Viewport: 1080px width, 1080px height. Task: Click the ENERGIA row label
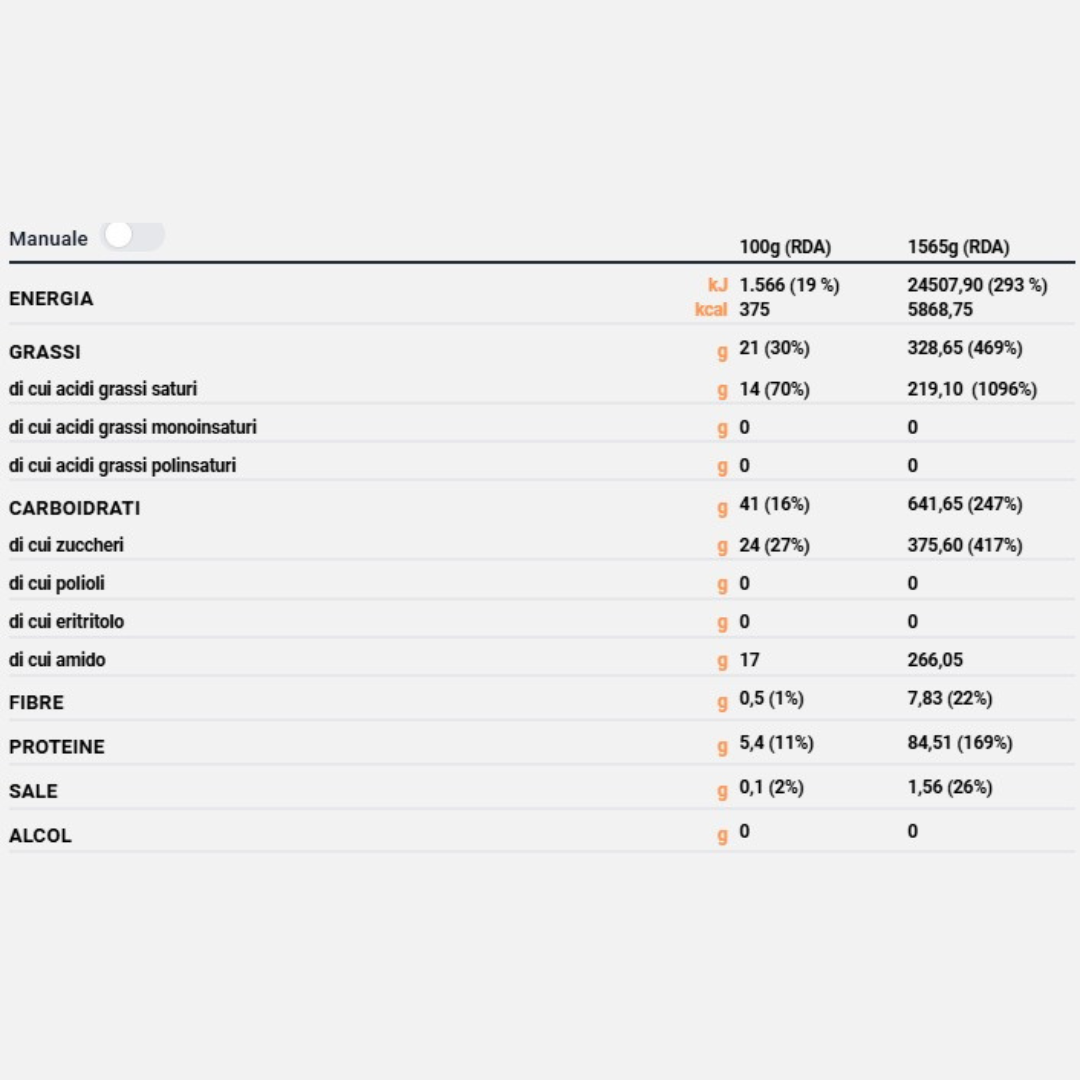pos(51,298)
